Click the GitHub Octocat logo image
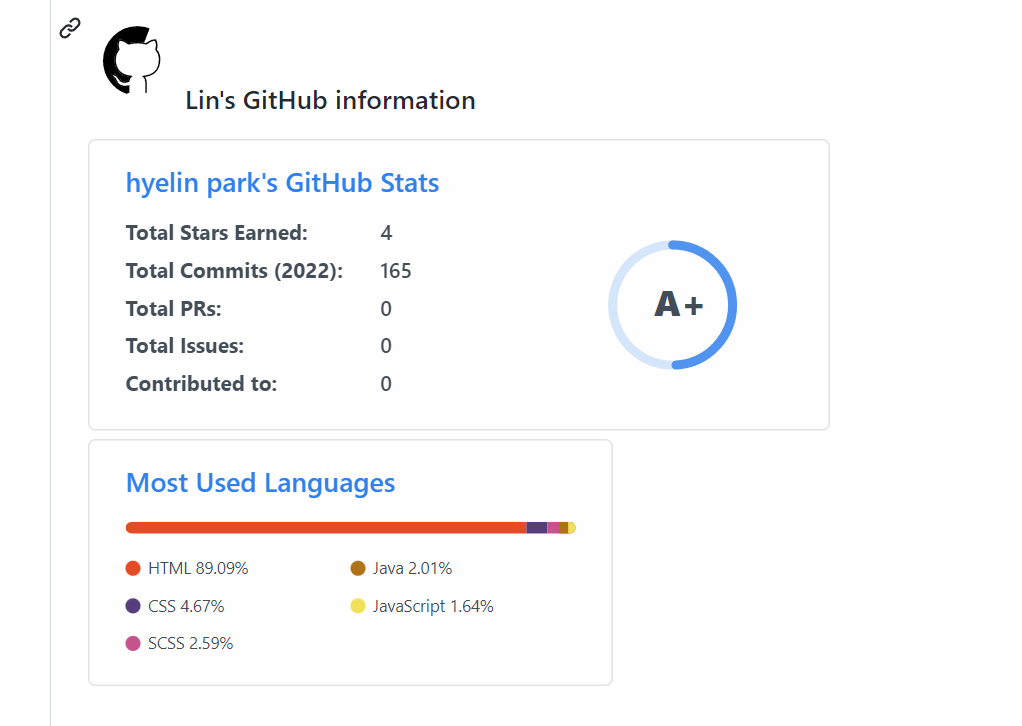Image resolution: width=1022 pixels, height=726 pixels. point(132,60)
